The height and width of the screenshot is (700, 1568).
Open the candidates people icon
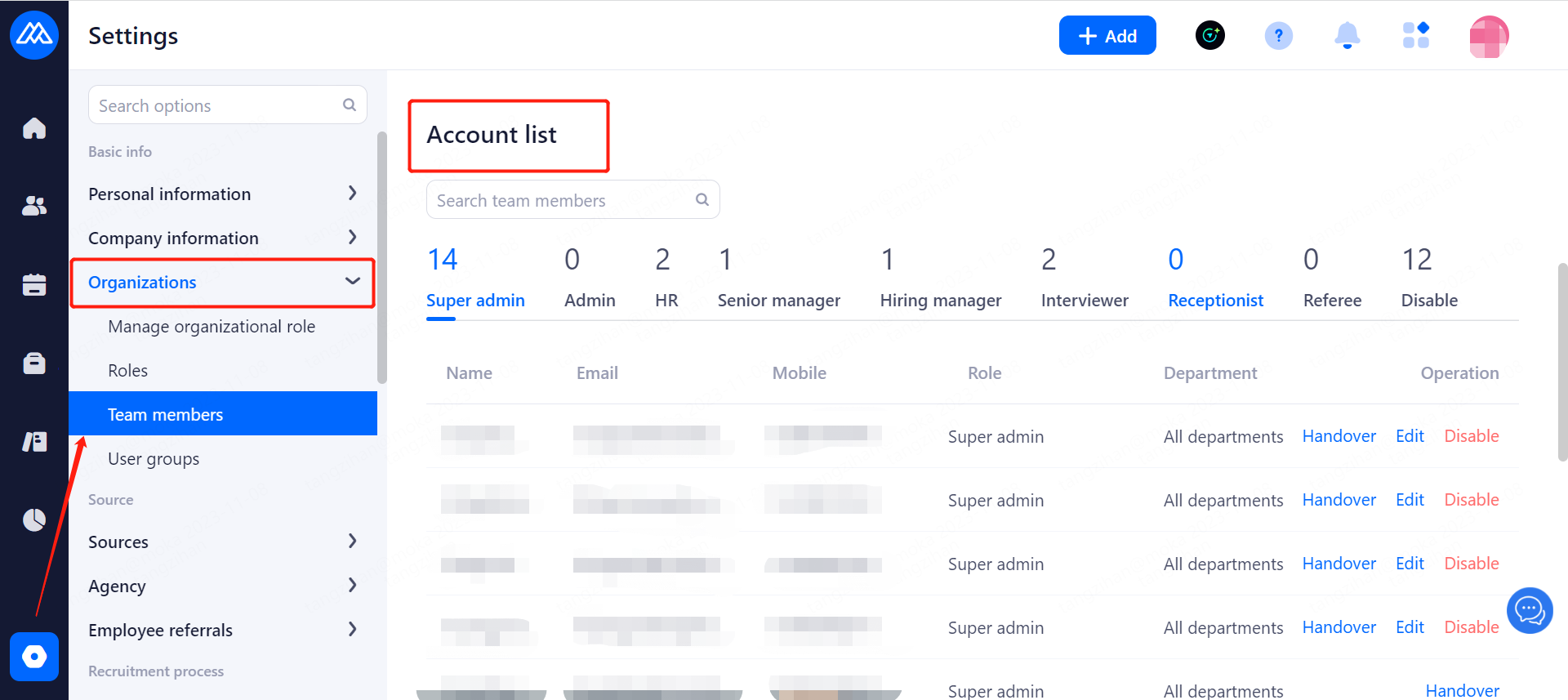(x=34, y=206)
